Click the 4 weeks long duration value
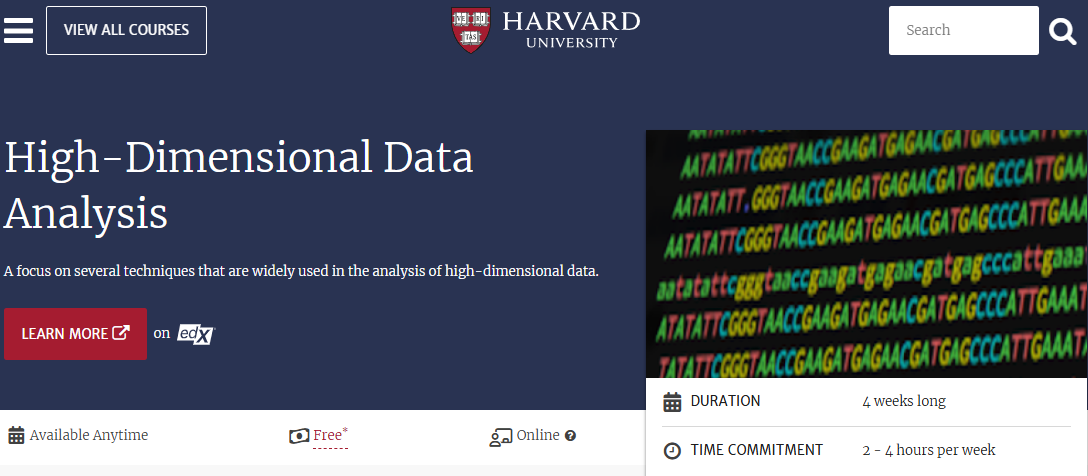Image resolution: width=1088 pixels, height=476 pixels. click(x=904, y=402)
